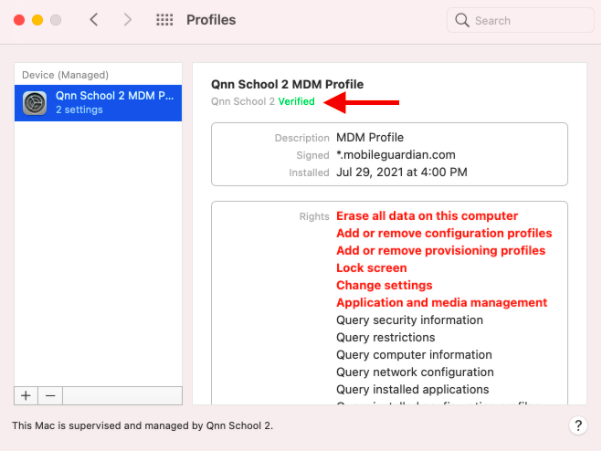This screenshot has width=601, height=454.
Task: Click *.mobileguardian.com signed value
Action: click(x=396, y=155)
